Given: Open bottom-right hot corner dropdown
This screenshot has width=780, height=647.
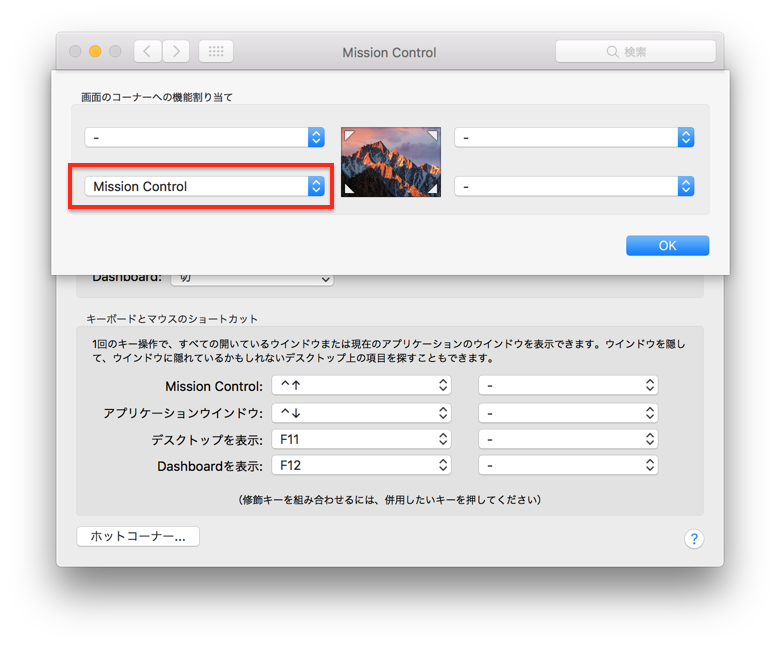Looking at the screenshot, I should (574, 186).
